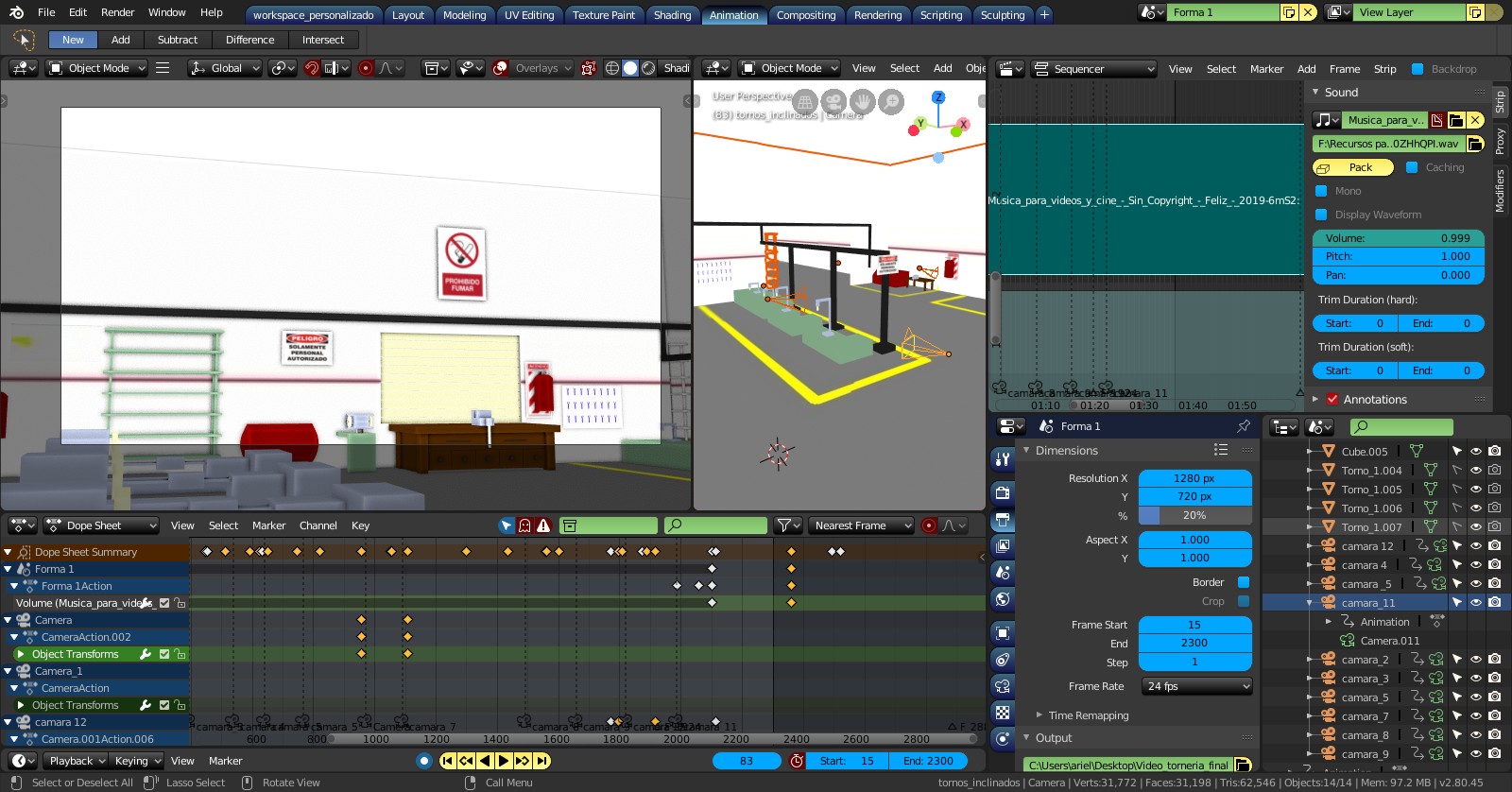Adjust the Volume slider in Sound panel
Screen dimensions: 1512x792
click(x=1399, y=238)
